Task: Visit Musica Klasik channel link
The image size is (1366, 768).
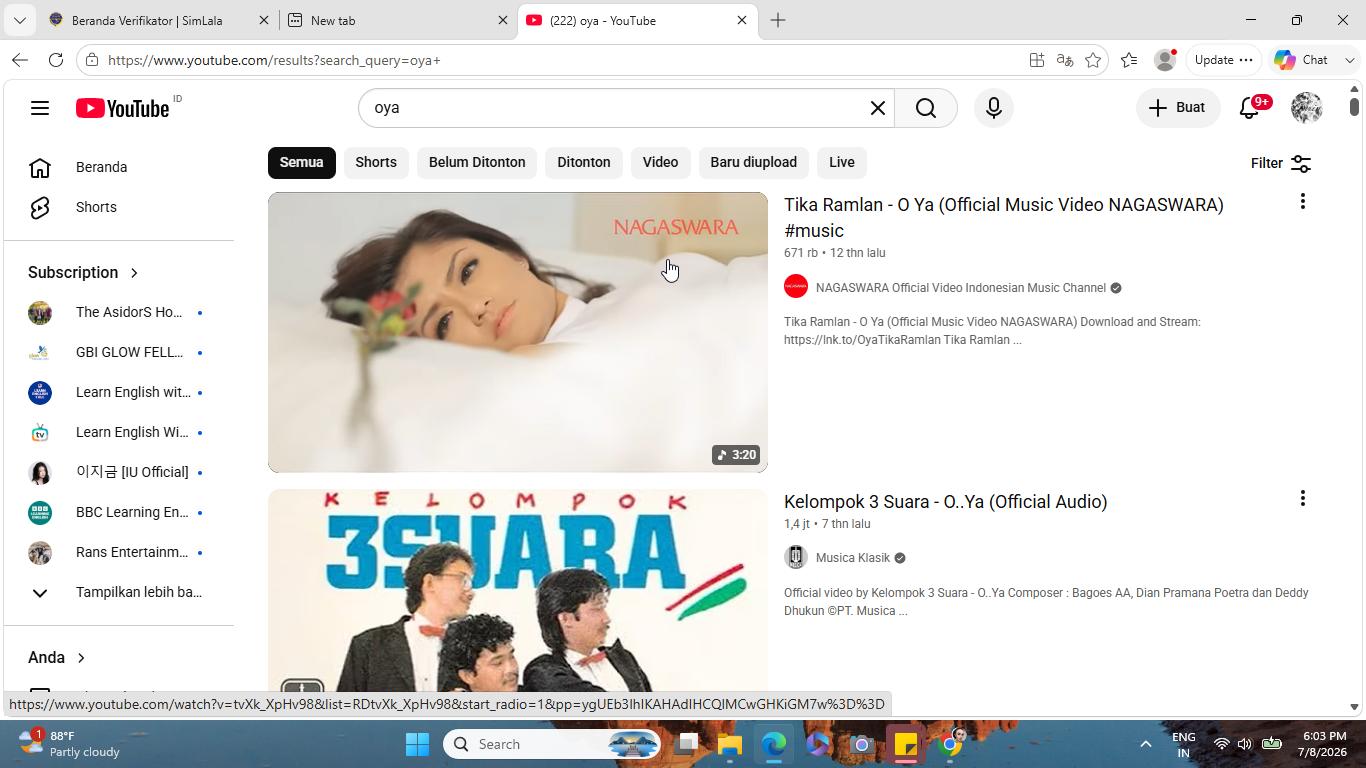Action: click(x=853, y=557)
